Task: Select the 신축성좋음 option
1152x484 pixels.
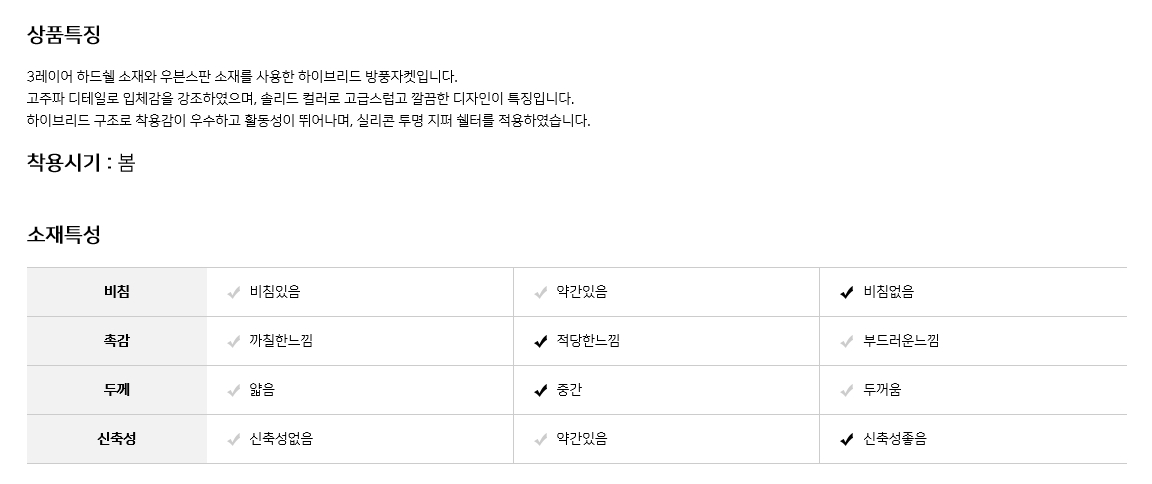Action: 895,439
